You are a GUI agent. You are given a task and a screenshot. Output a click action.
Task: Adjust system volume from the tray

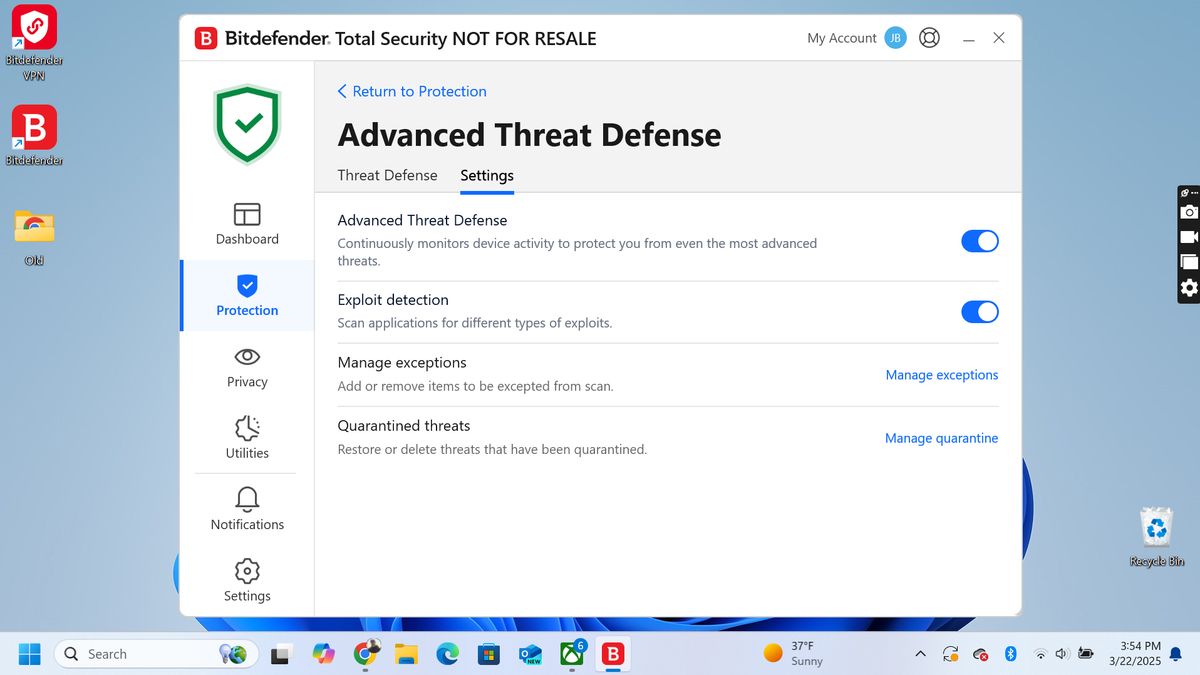1060,653
